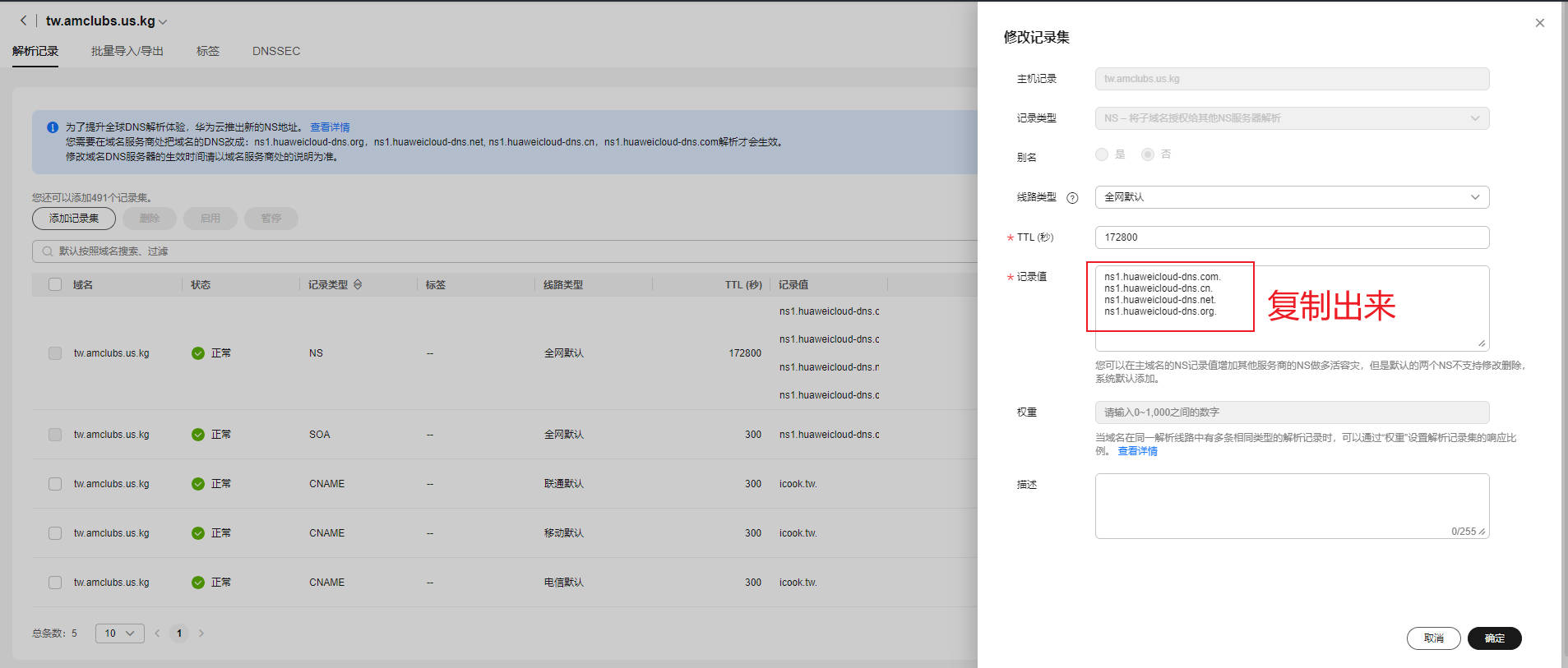Click into the TTL field showing 172800
The height and width of the screenshot is (668, 1568).
tap(1291, 237)
